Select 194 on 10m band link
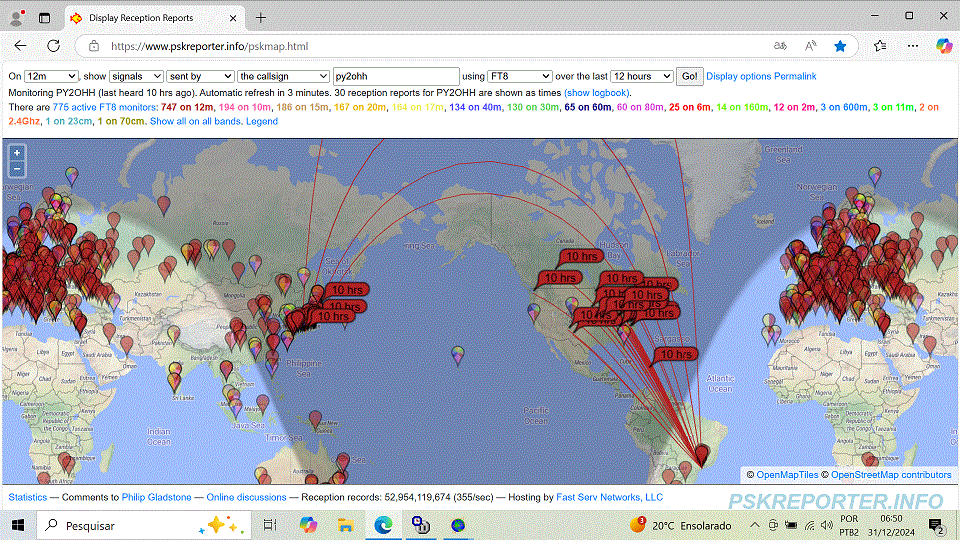 pyautogui.click(x=244, y=107)
